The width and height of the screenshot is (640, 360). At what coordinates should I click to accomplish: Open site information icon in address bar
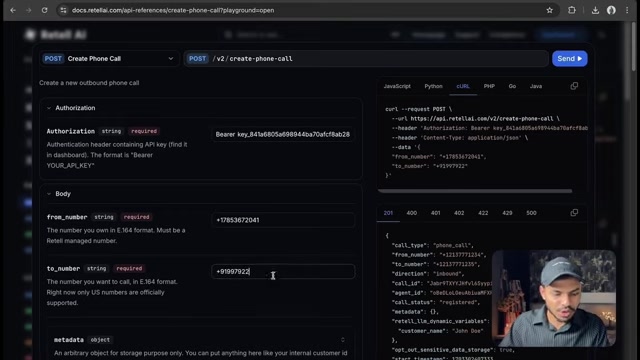(63, 10)
